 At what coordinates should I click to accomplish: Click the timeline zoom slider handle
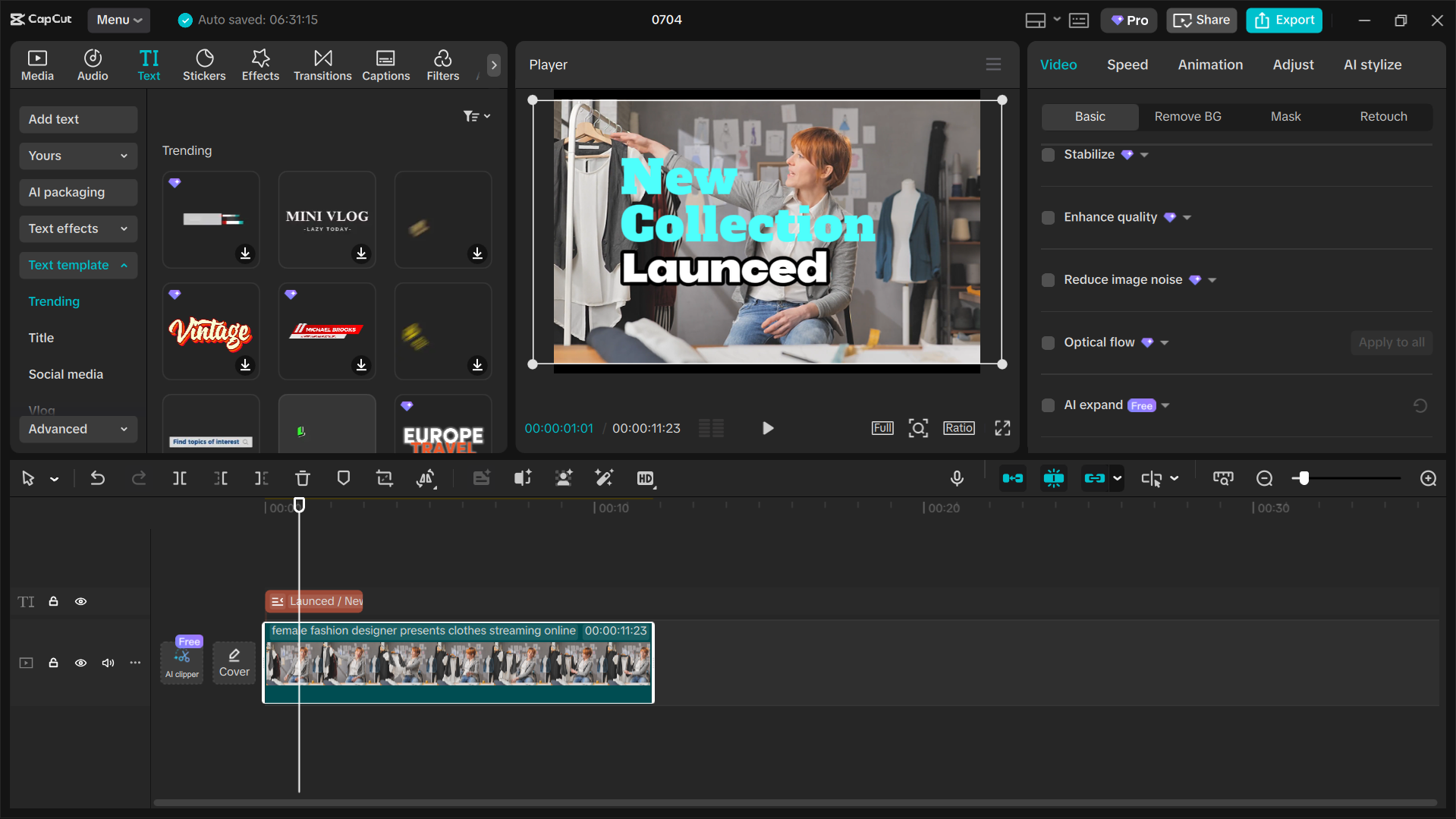pyautogui.click(x=1303, y=478)
